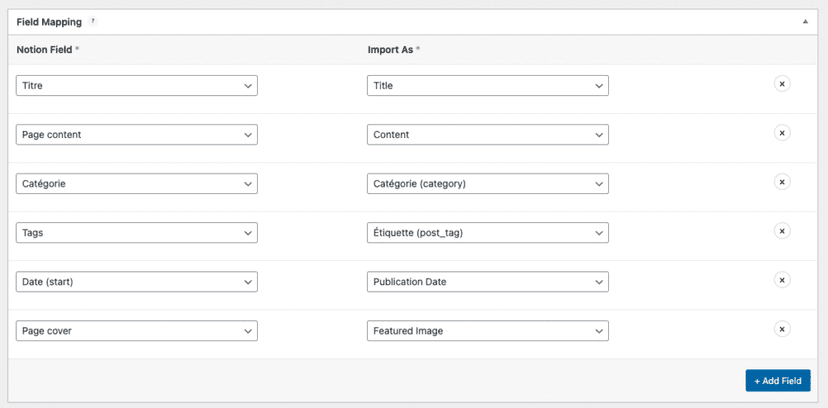Delete the Page cover mapping row
This screenshot has width=828, height=408.
coord(782,329)
